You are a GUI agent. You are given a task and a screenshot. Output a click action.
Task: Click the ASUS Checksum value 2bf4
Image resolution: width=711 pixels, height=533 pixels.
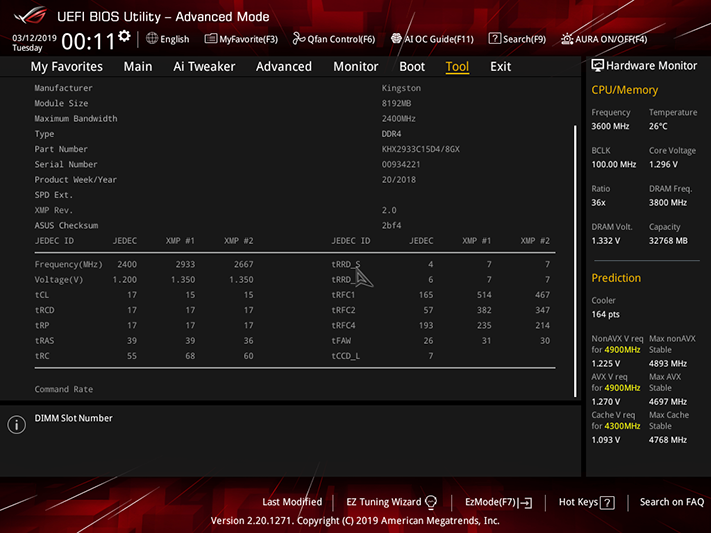click(391, 225)
